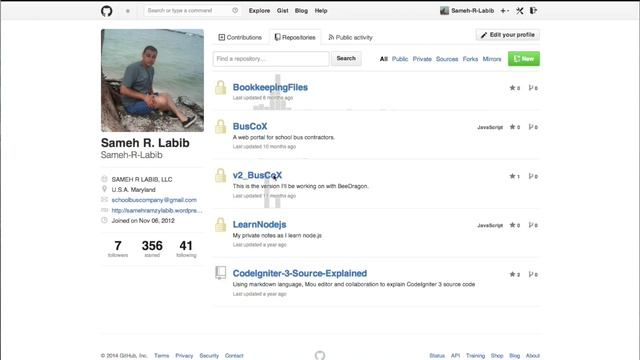Filter repositories by Private
Image resolution: width=640 pixels, height=360 pixels.
(422, 59)
